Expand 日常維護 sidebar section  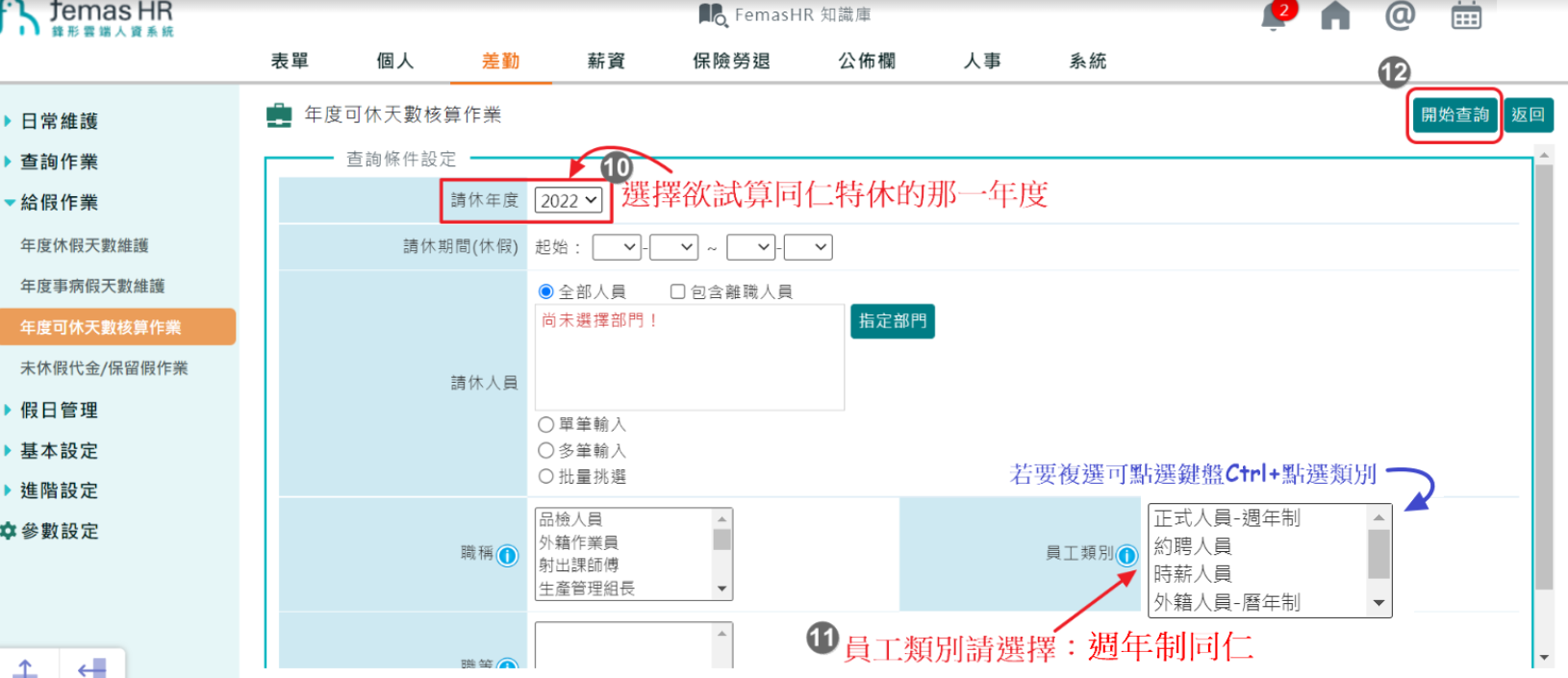59,121
